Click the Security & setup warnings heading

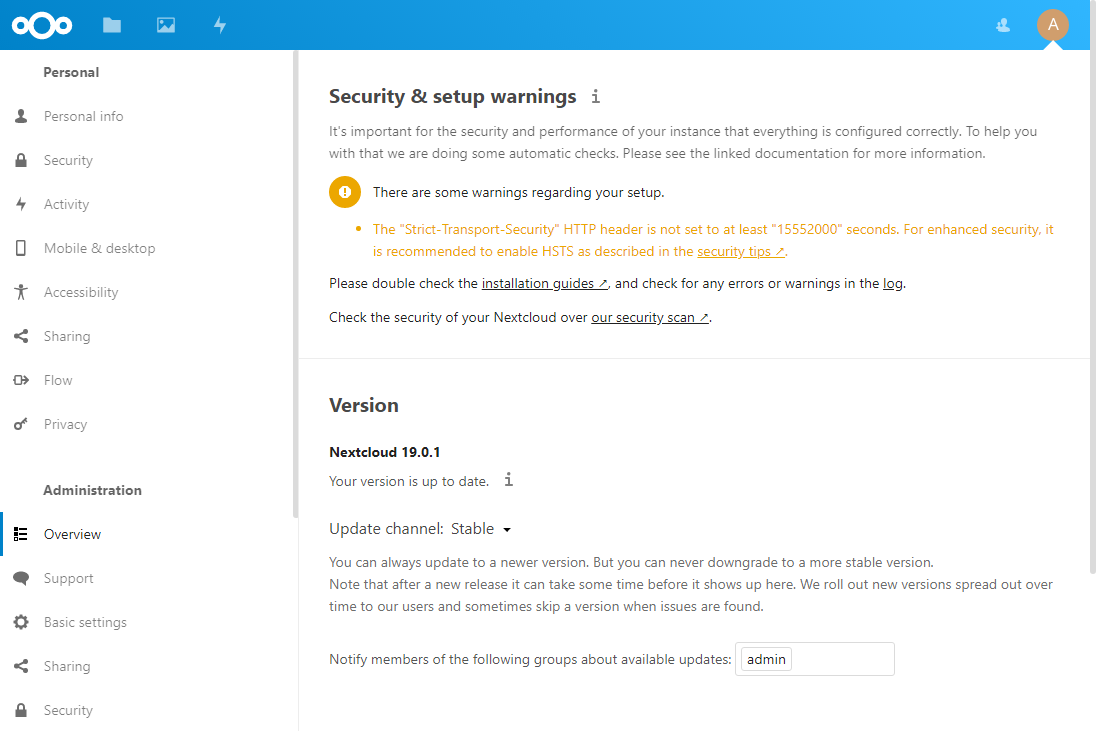coord(453,96)
